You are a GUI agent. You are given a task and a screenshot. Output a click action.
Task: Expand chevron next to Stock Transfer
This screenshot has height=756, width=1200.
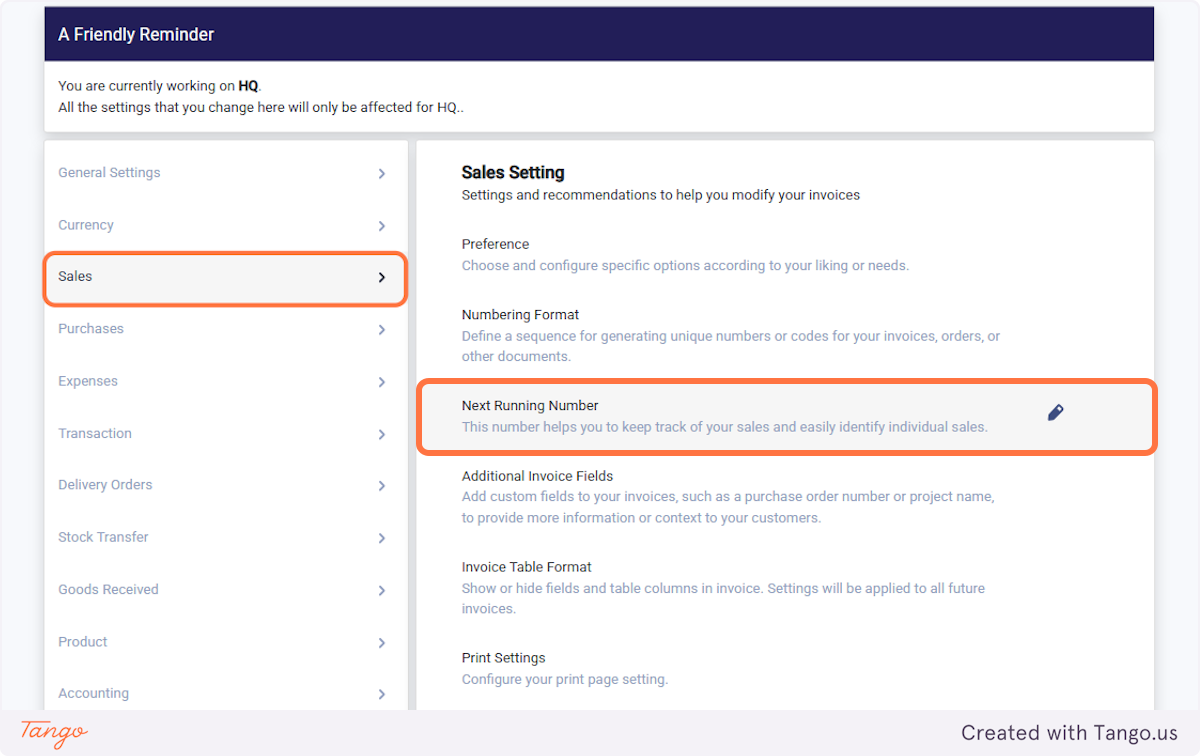click(x=382, y=538)
